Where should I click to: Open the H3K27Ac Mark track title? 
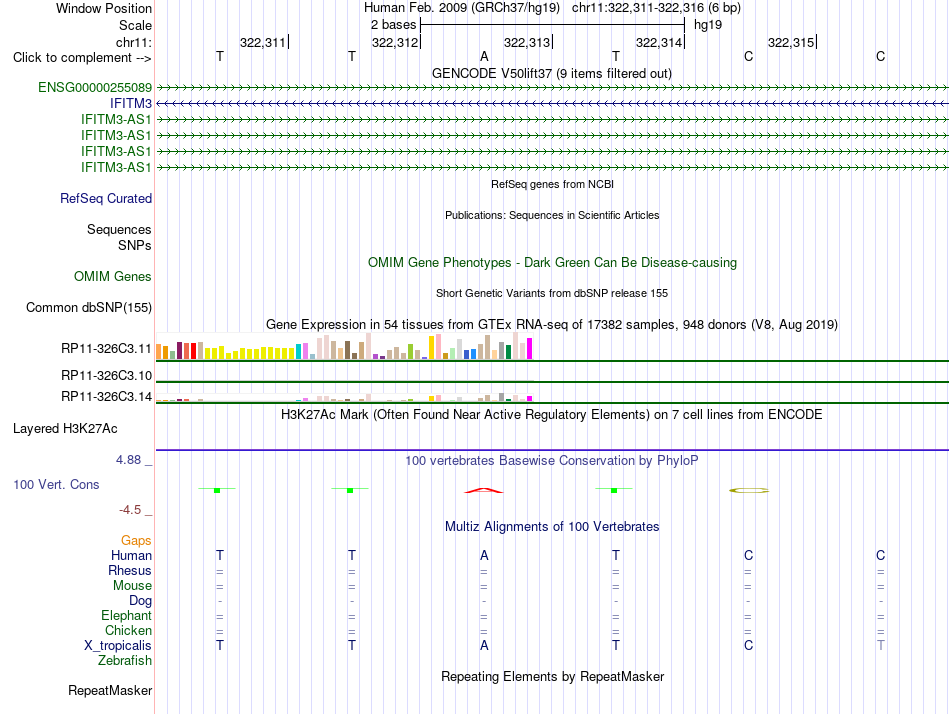(x=551, y=415)
